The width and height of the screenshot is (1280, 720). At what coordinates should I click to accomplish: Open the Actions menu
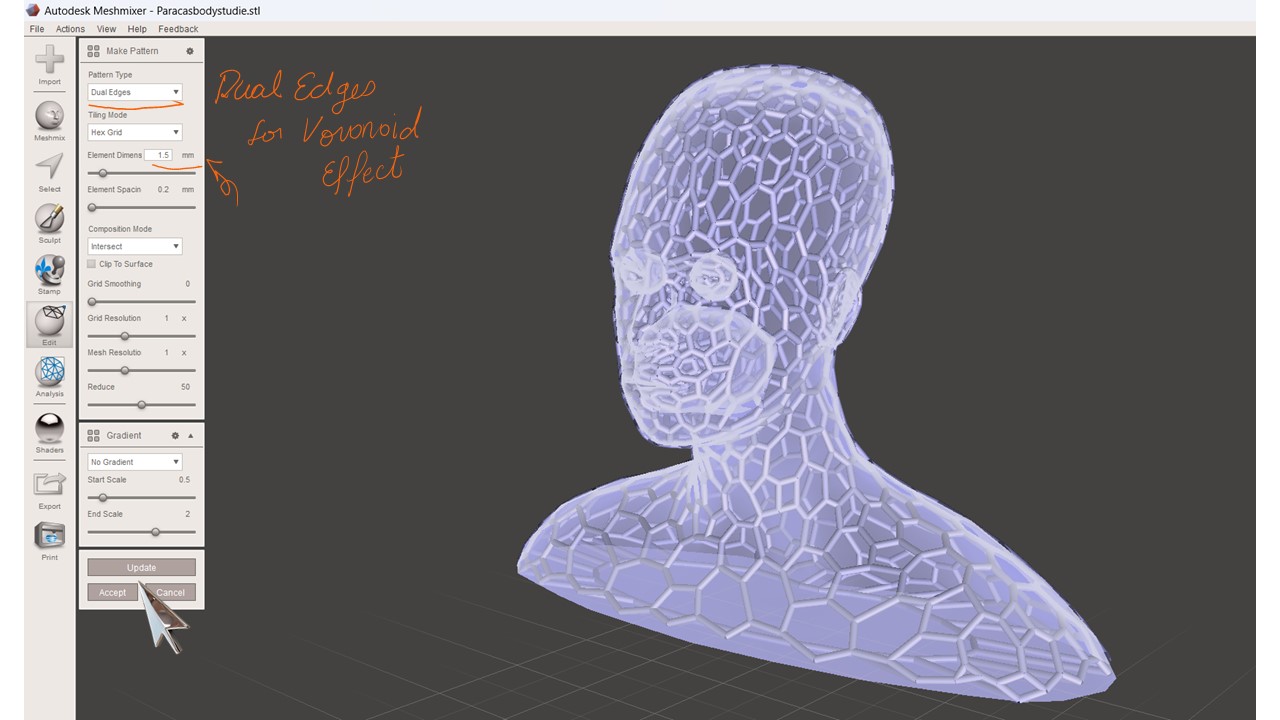(x=70, y=29)
